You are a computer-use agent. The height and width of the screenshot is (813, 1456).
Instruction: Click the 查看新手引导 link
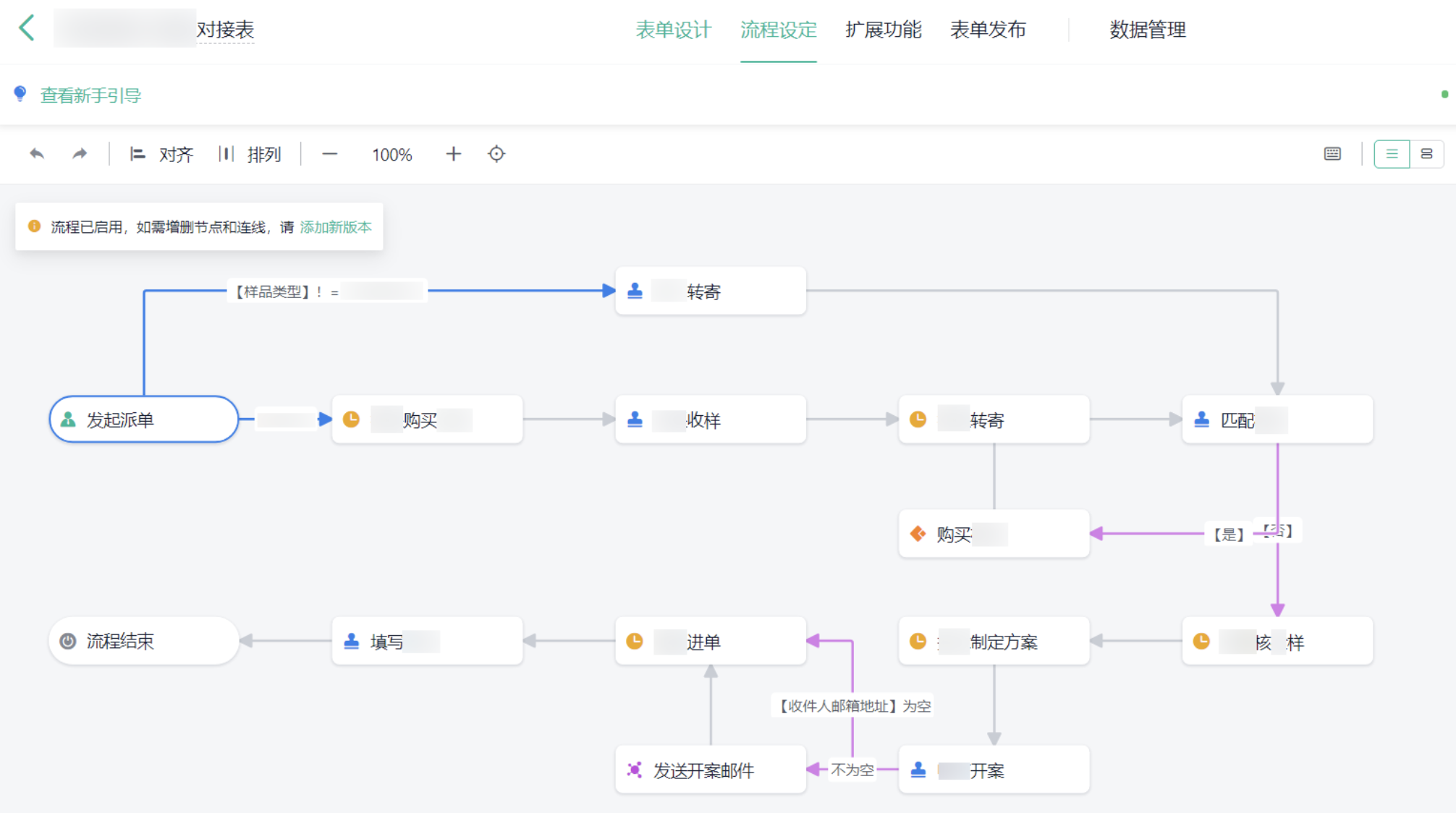coord(90,95)
